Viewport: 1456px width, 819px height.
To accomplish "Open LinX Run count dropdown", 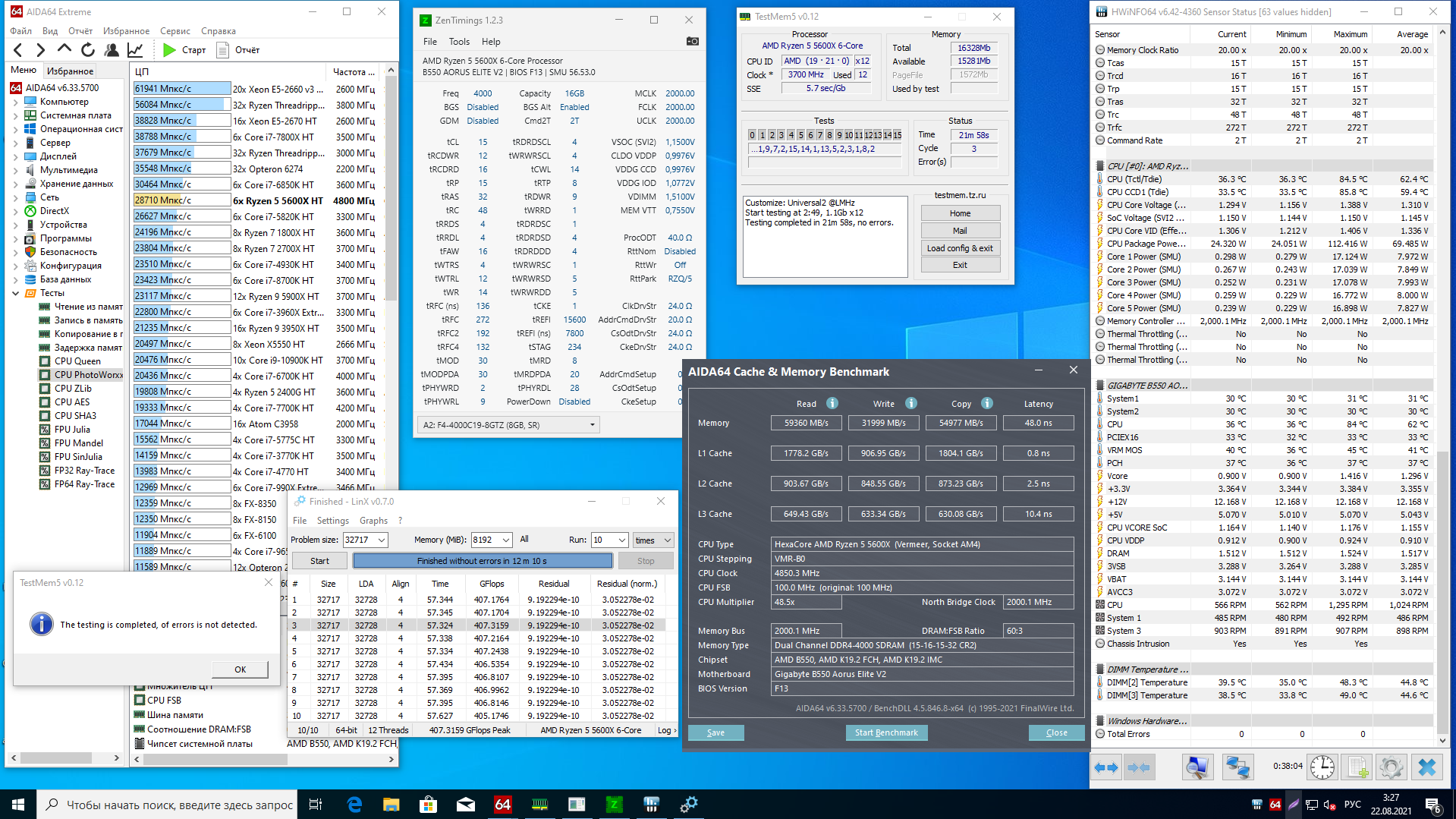I will [x=622, y=540].
